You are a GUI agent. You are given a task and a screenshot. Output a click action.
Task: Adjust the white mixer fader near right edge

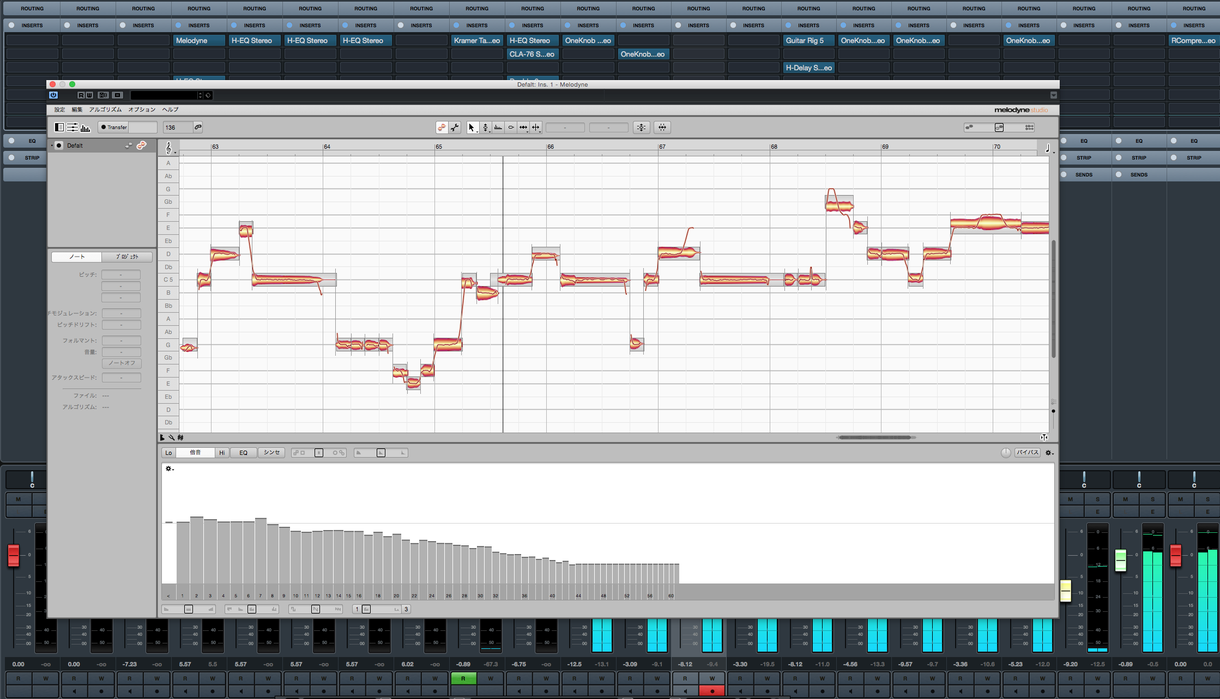point(1120,560)
